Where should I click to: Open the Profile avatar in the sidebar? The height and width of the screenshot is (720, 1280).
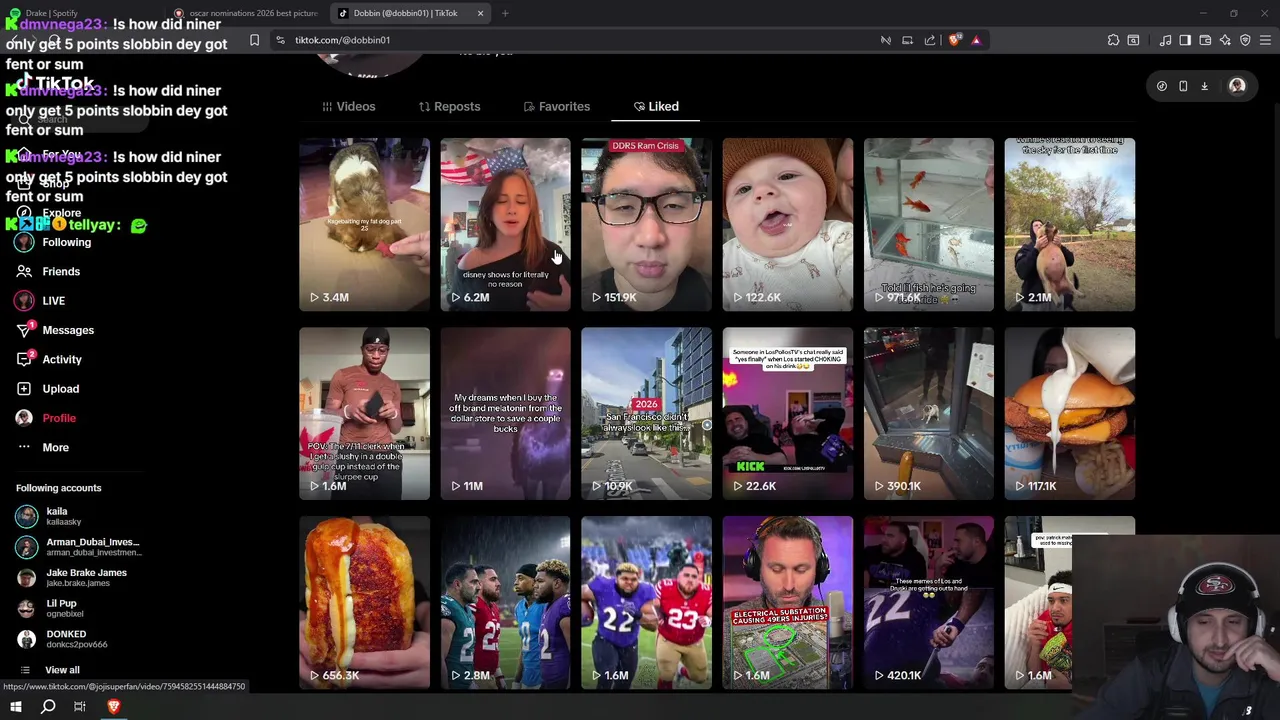coord(24,418)
